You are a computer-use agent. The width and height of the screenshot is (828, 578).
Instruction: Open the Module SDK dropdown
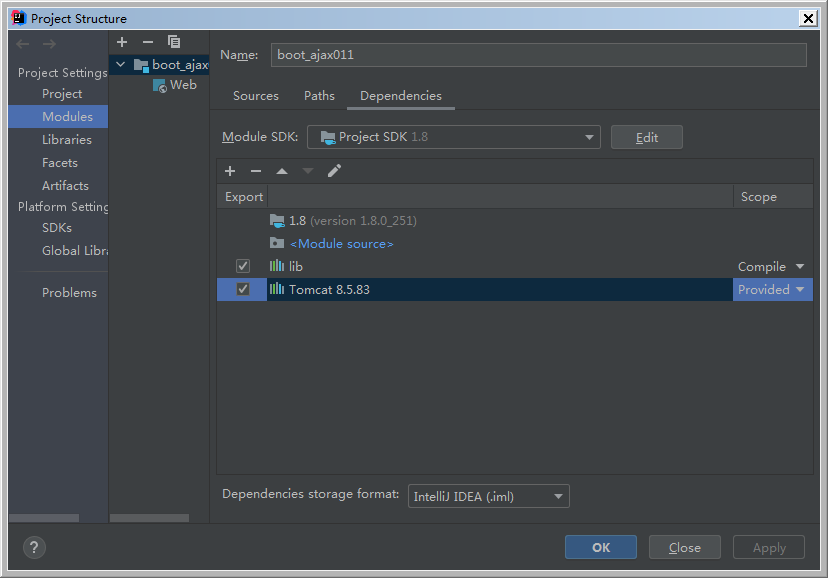coord(454,137)
